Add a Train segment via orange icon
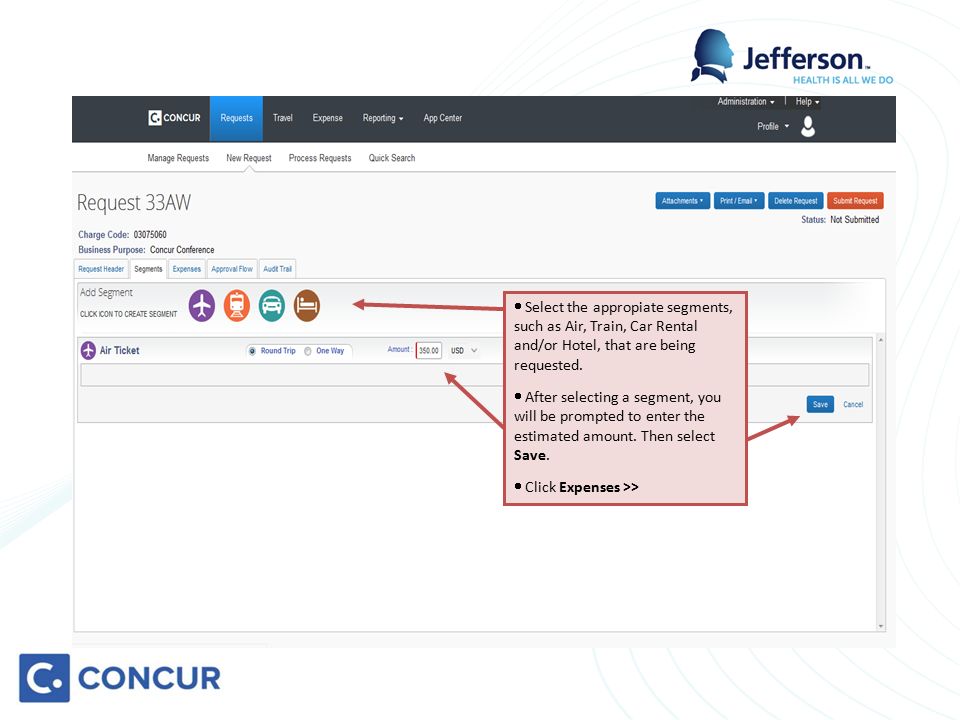Screen dimensions: 960x720 [236, 306]
